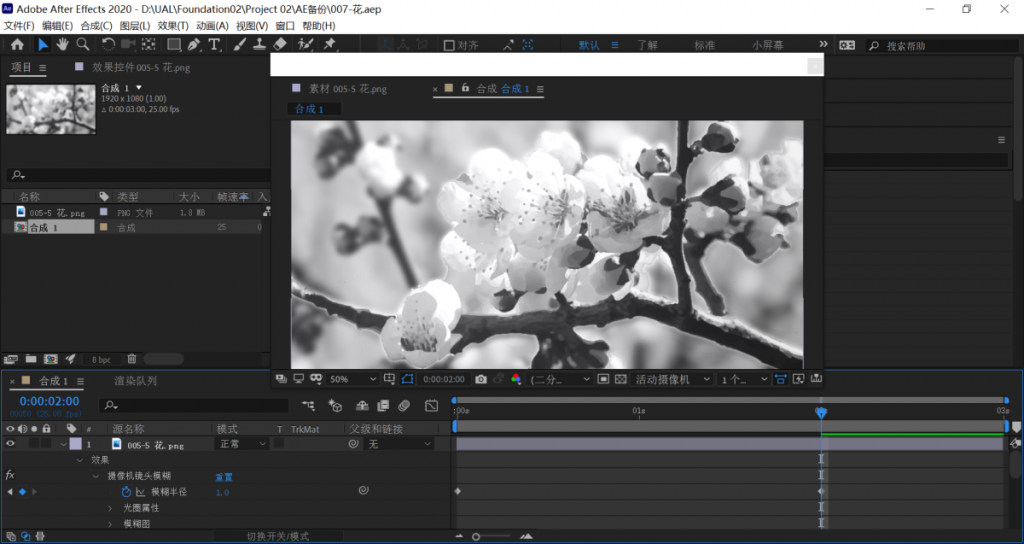Open the Graph Editor icon in timeline
This screenshot has height=544, width=1024.
(431, 406)
